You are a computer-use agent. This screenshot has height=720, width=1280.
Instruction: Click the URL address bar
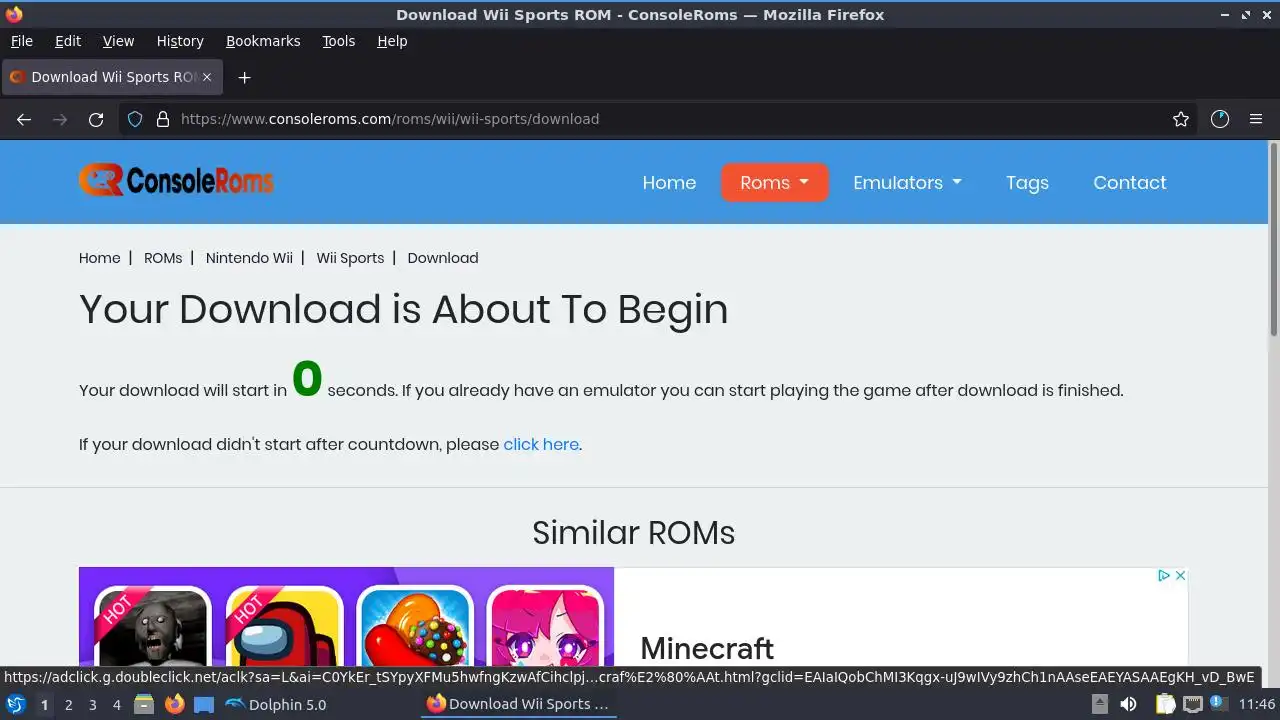(x=660, y=119)
